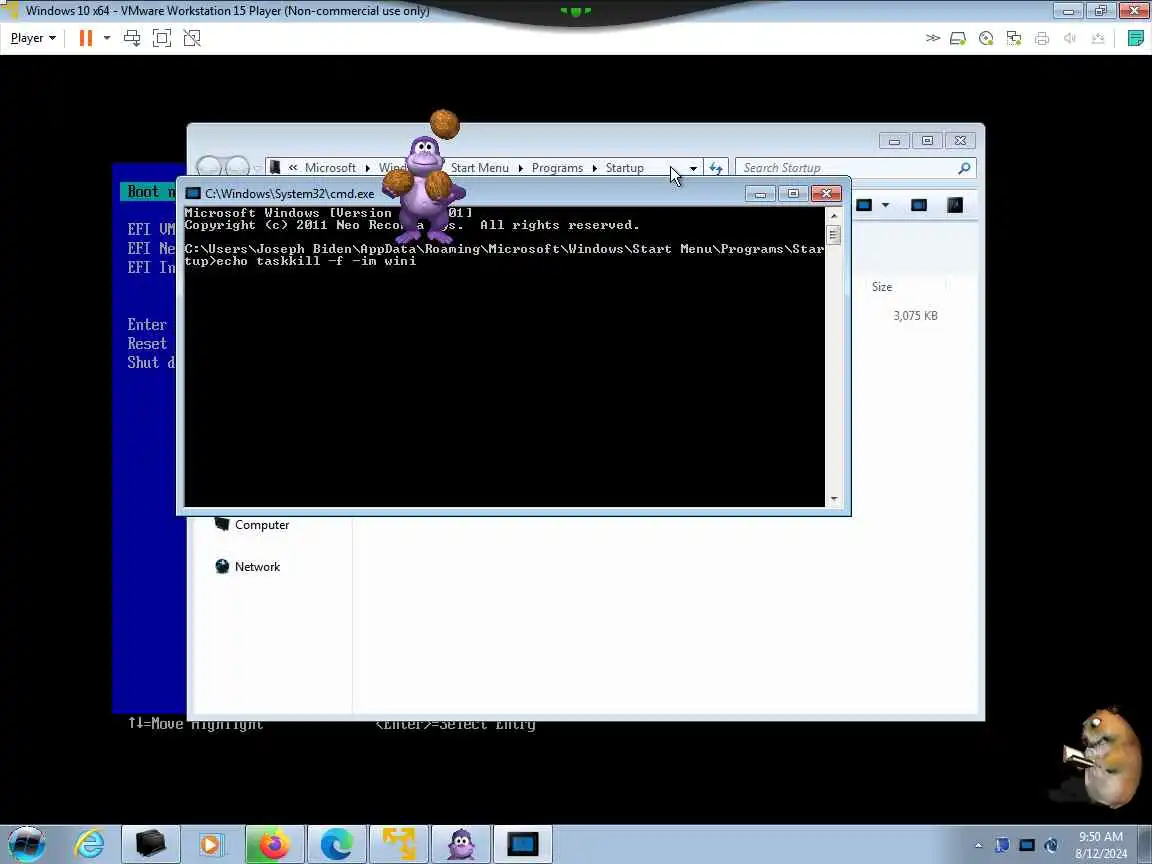Click the cmd.exe scrollbar up arrow
Screen dimensions: 1152x864
coord(834,216)
